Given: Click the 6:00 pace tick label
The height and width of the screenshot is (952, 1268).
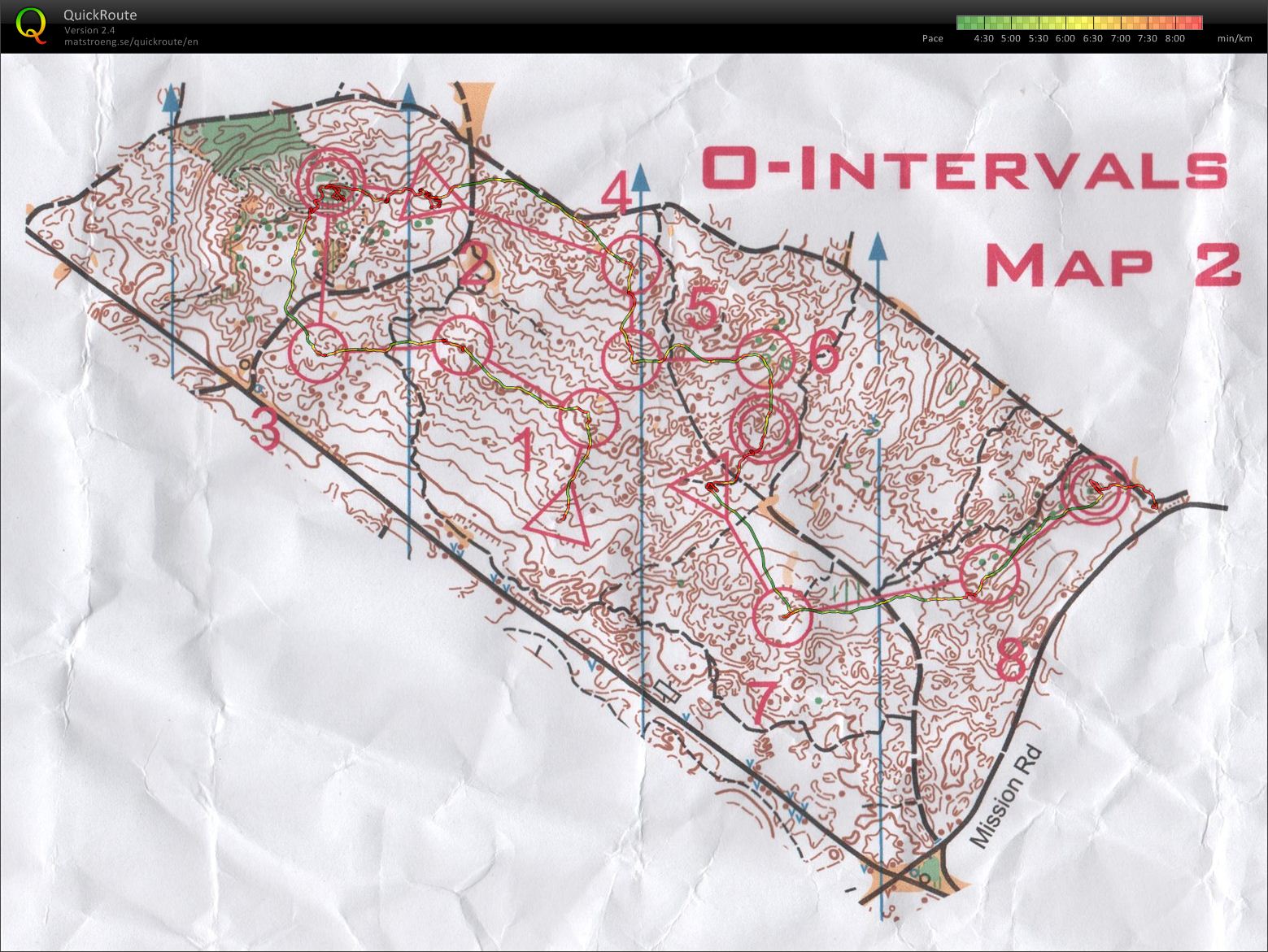Looking at the screenshot, I should point(1065,38).
